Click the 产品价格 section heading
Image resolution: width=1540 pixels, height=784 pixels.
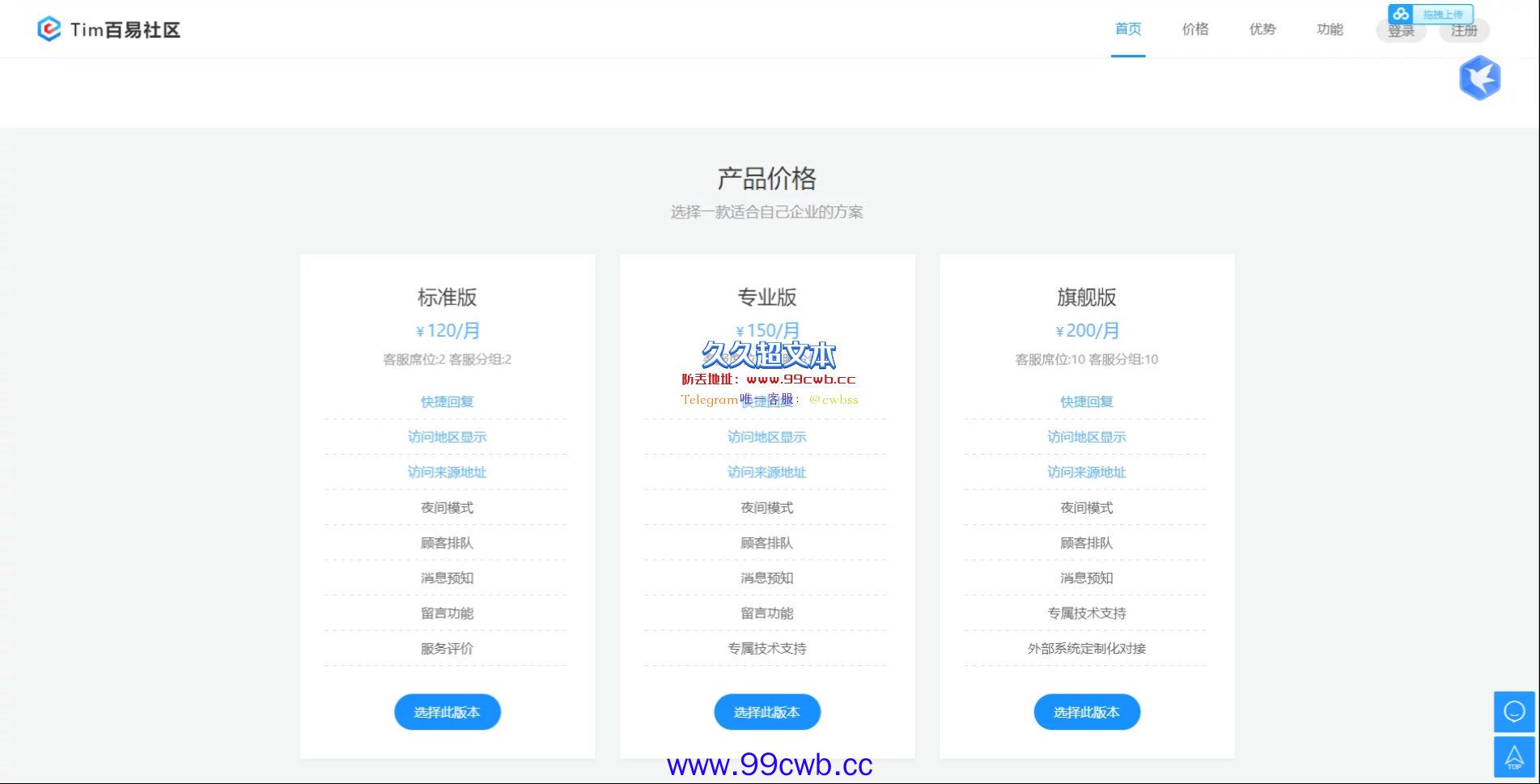(767, 178)
